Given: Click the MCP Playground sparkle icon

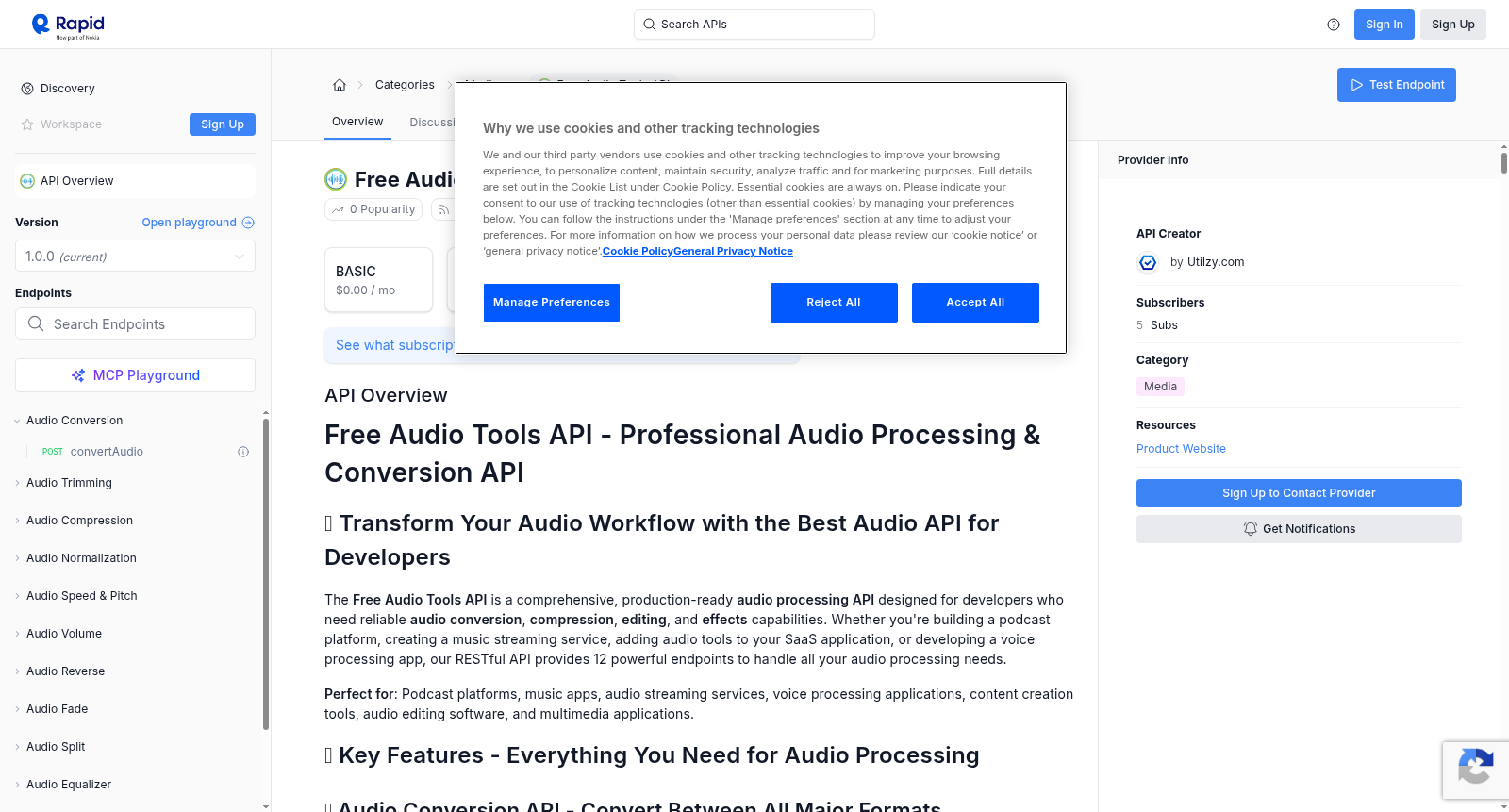Looking at the screenshot, I should coord(78,375).
